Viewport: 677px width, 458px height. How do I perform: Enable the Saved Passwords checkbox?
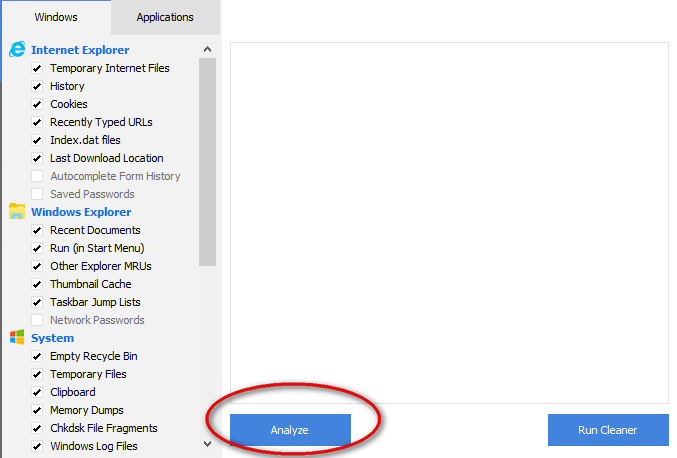(37, 194)
